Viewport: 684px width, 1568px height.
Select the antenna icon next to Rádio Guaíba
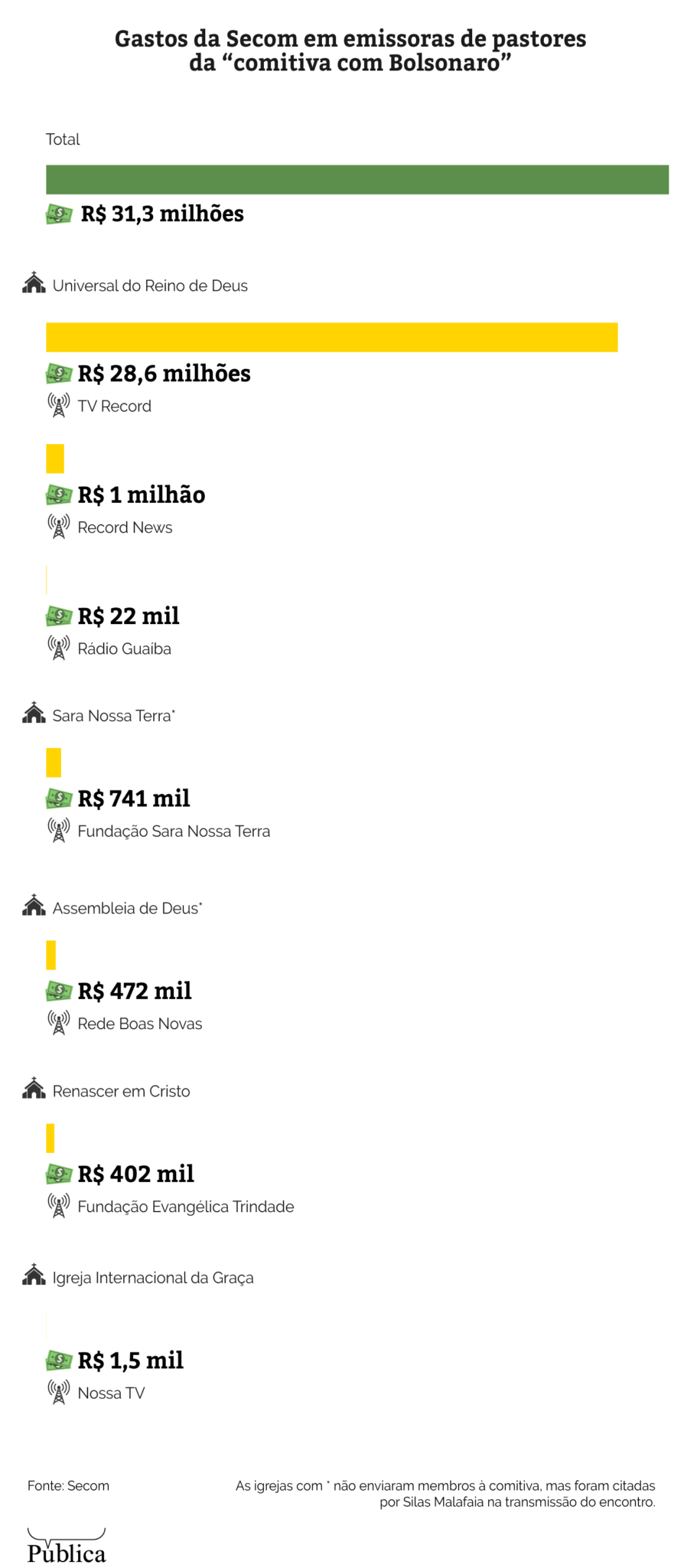click(58, 648)
